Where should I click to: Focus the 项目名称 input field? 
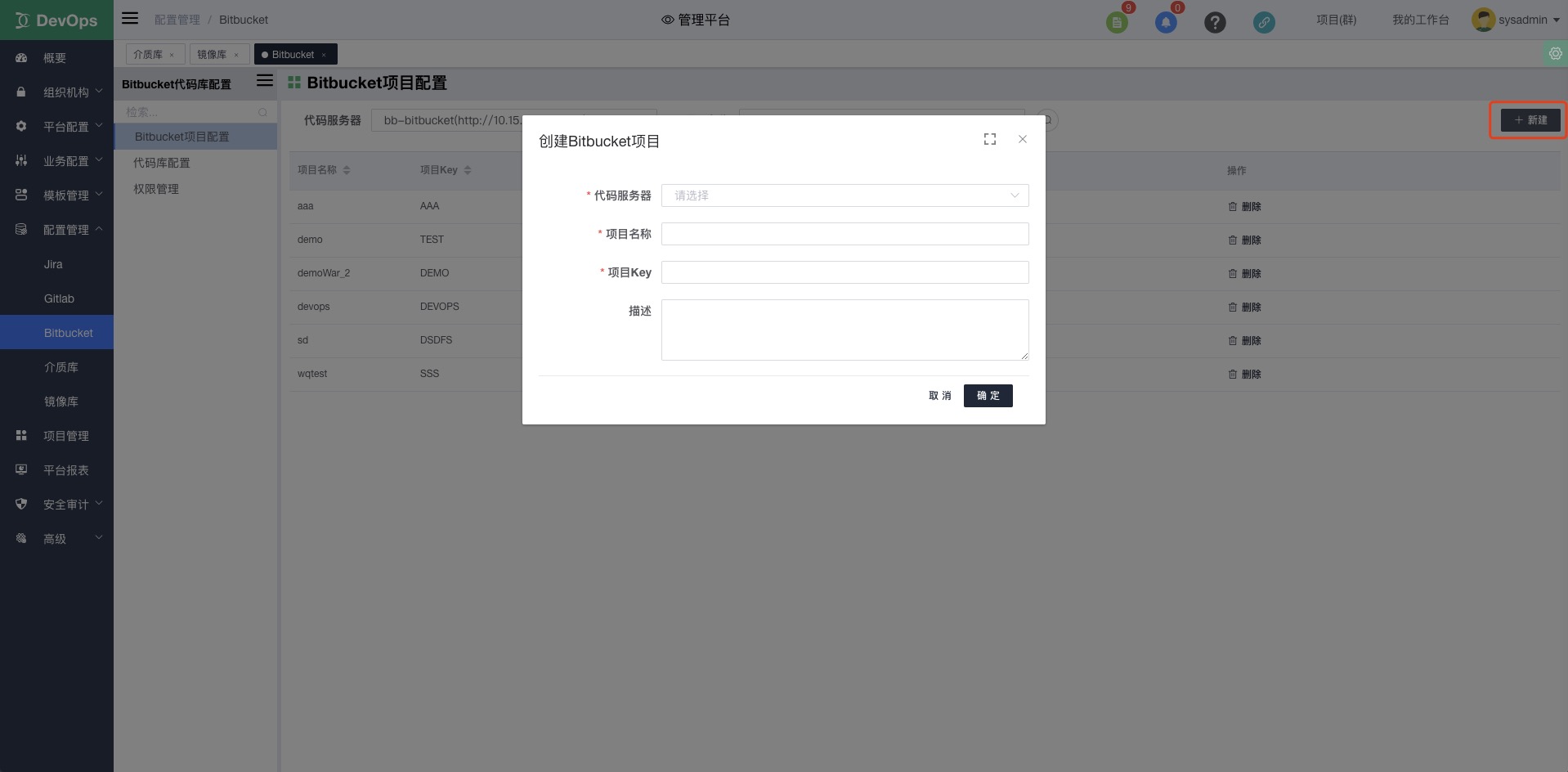point(844,234)
